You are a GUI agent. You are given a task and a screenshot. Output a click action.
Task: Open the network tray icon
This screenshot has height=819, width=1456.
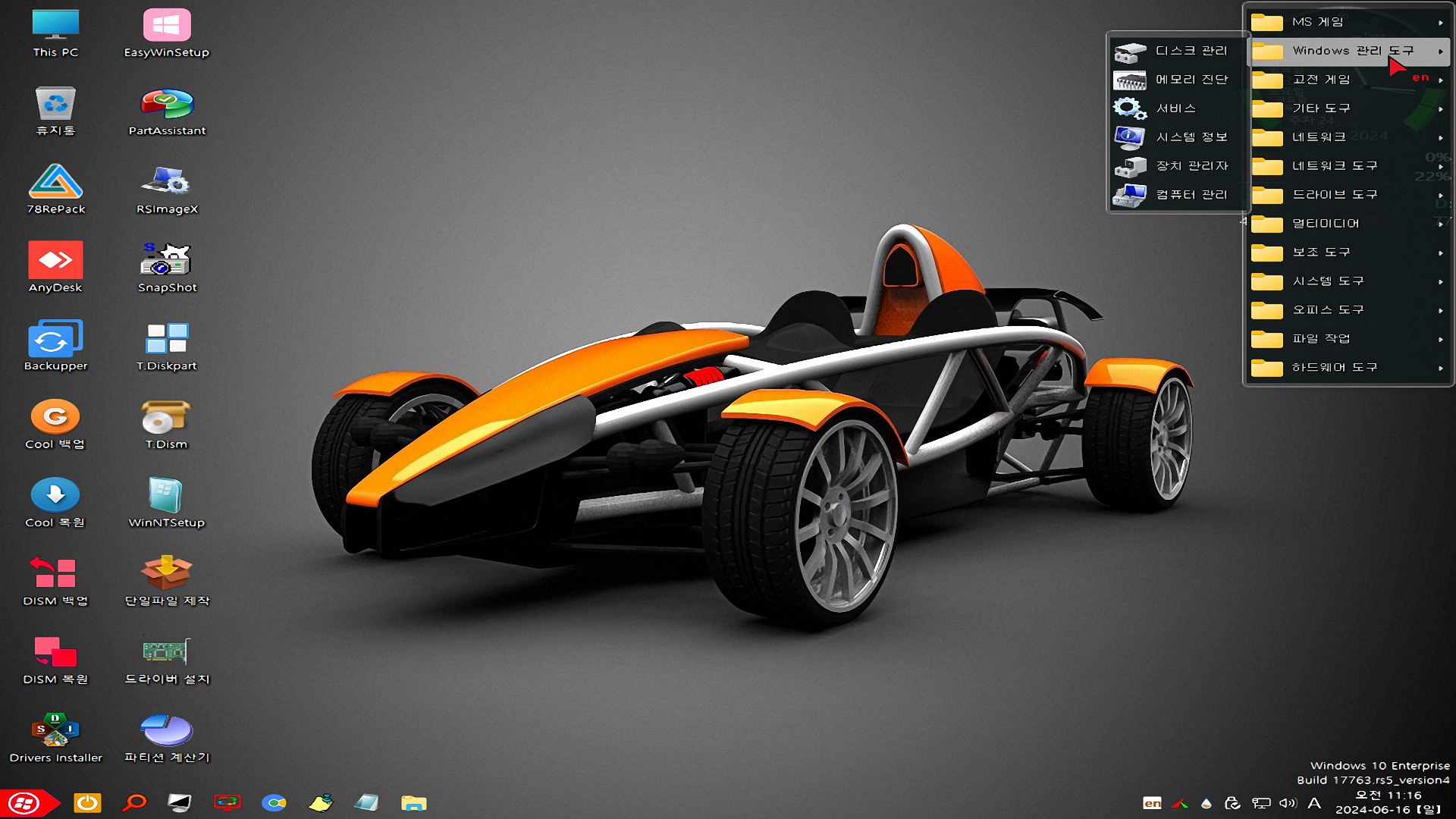tap(1261, 803)
